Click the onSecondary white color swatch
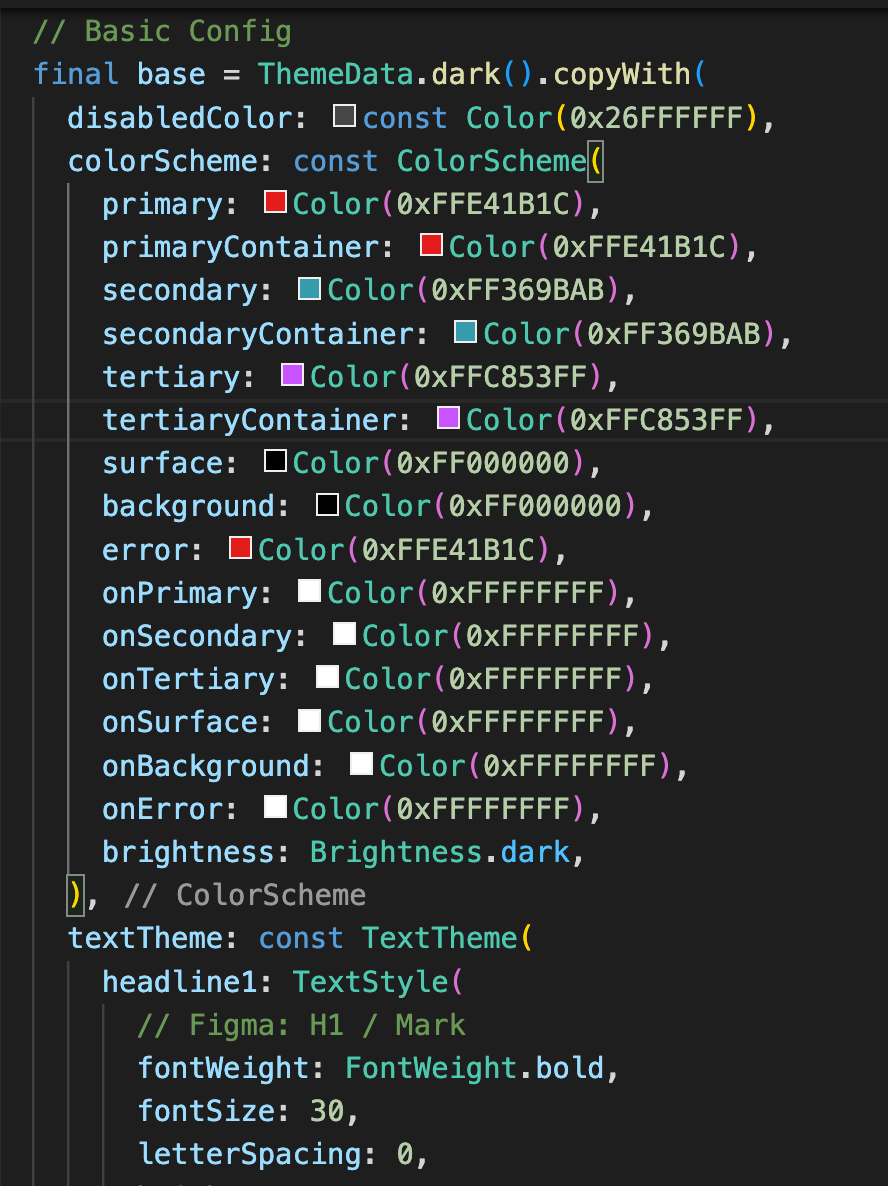The height and width of the screenshot is (1186, 888). (344, 634)
